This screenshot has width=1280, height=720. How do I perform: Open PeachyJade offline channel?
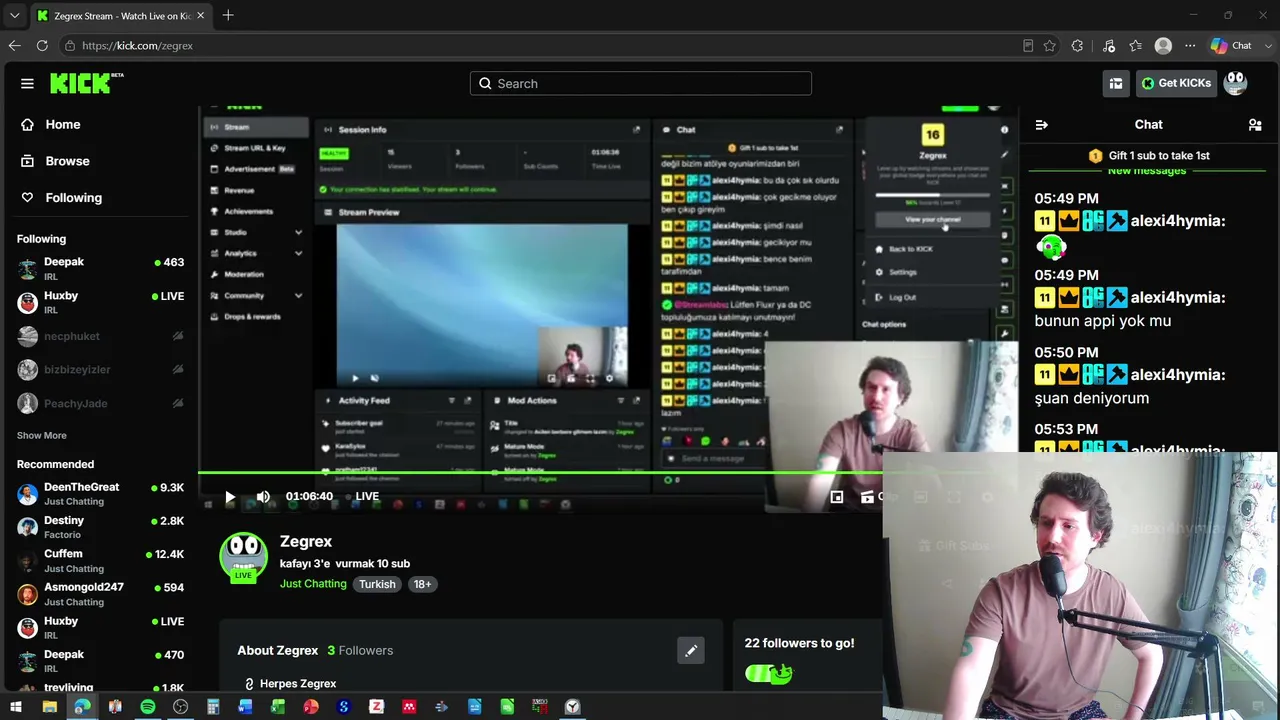point(100,404)
